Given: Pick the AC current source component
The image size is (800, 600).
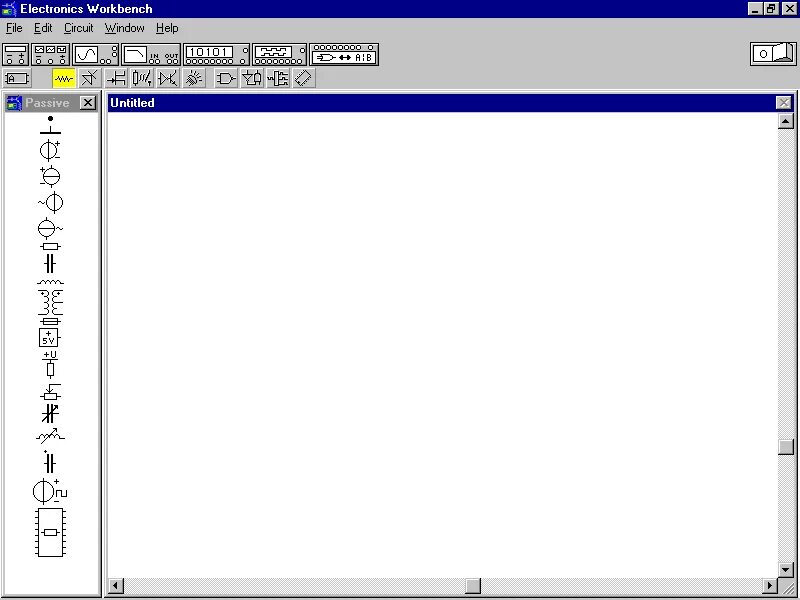Looking at the screenshot, I should click(50, 228).
